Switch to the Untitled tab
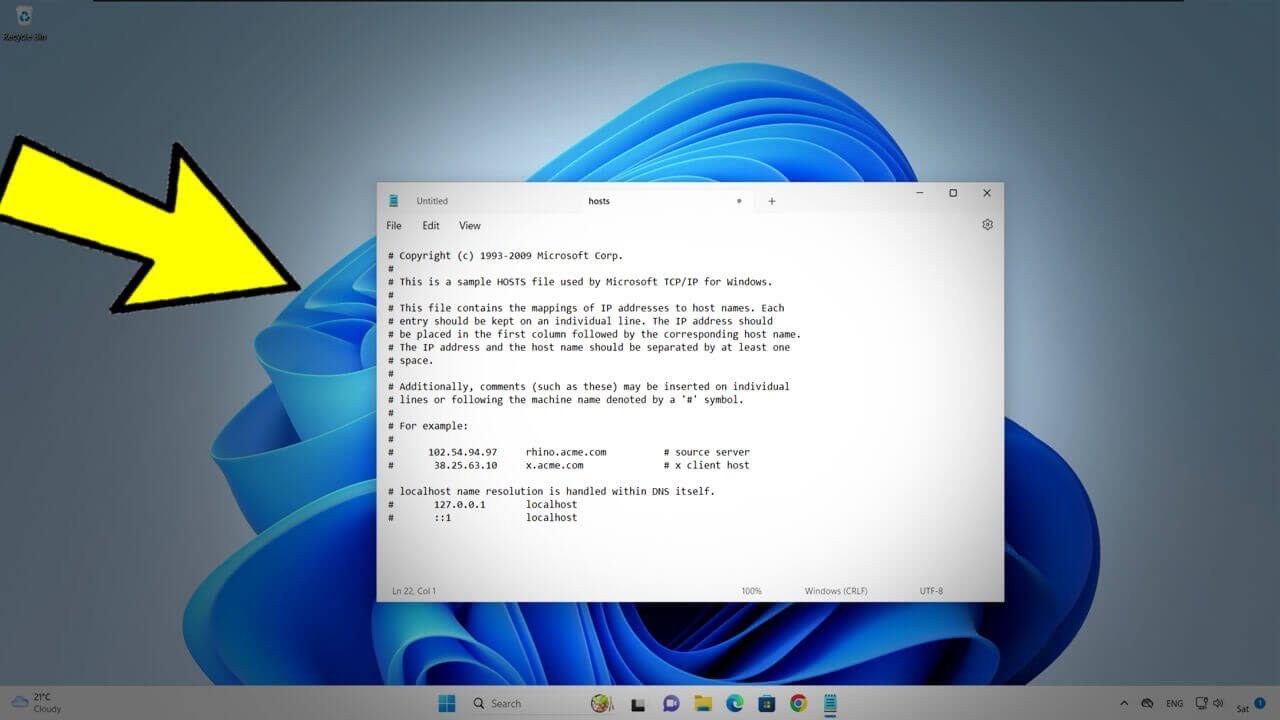This screenshot has width=1280, height=720. [x=432, y=201]
